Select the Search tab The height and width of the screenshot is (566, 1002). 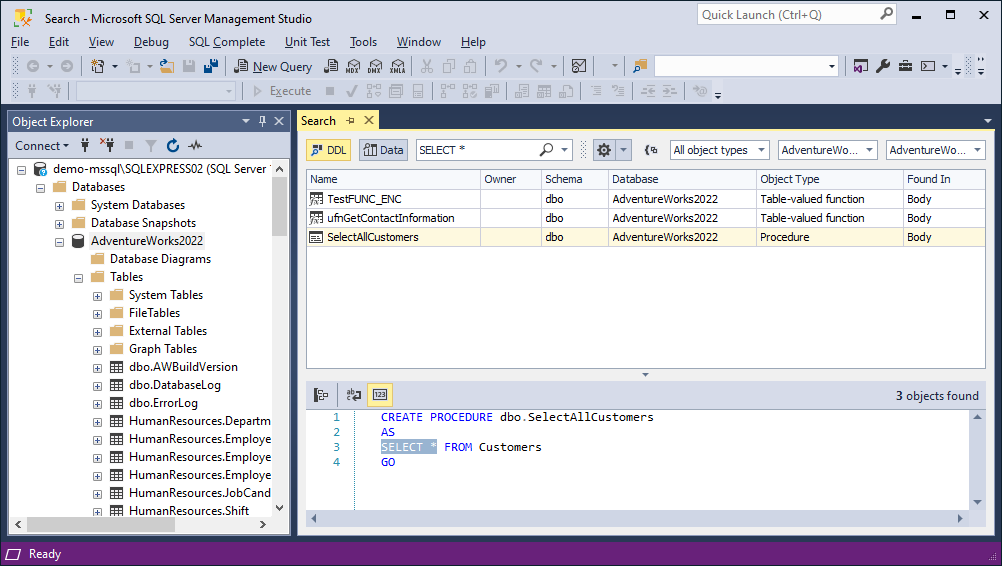(318, 120)
